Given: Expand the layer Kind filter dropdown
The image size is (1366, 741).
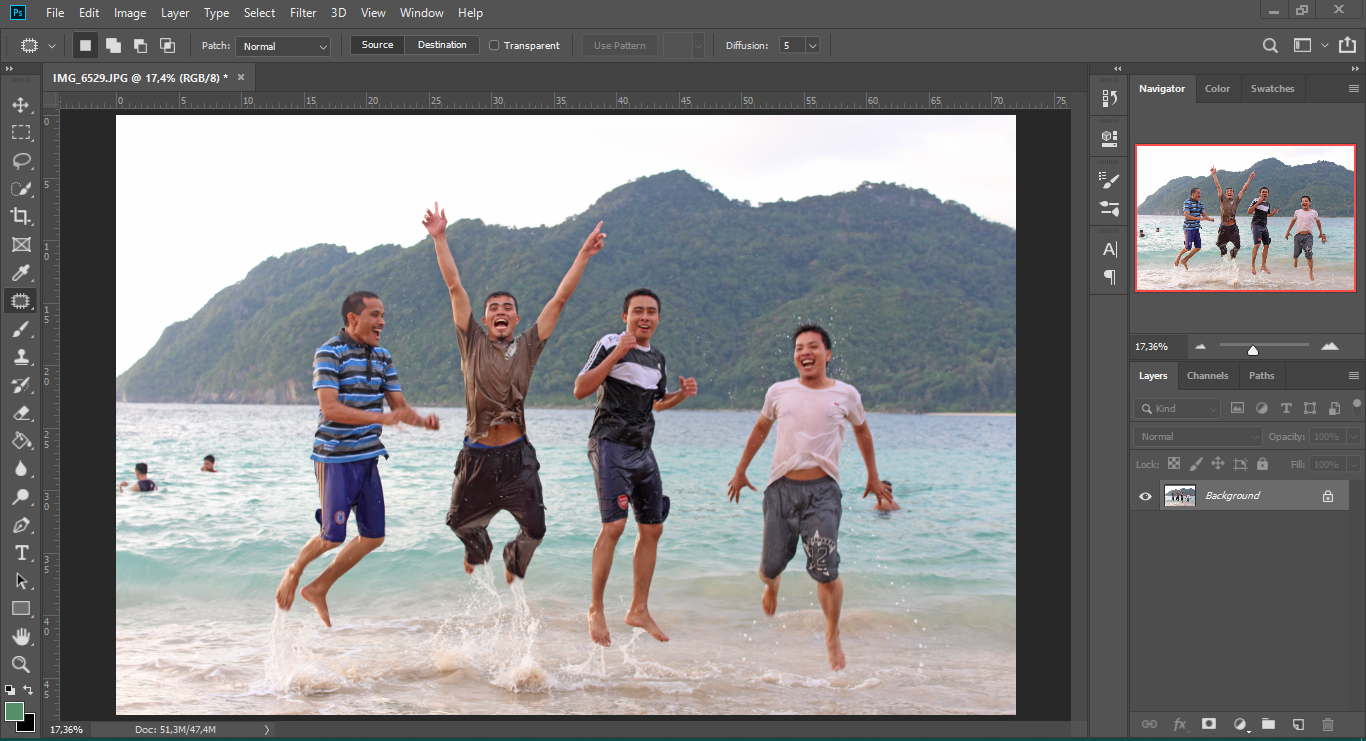Looking at the screenshot, I should tap(1177, 408).
